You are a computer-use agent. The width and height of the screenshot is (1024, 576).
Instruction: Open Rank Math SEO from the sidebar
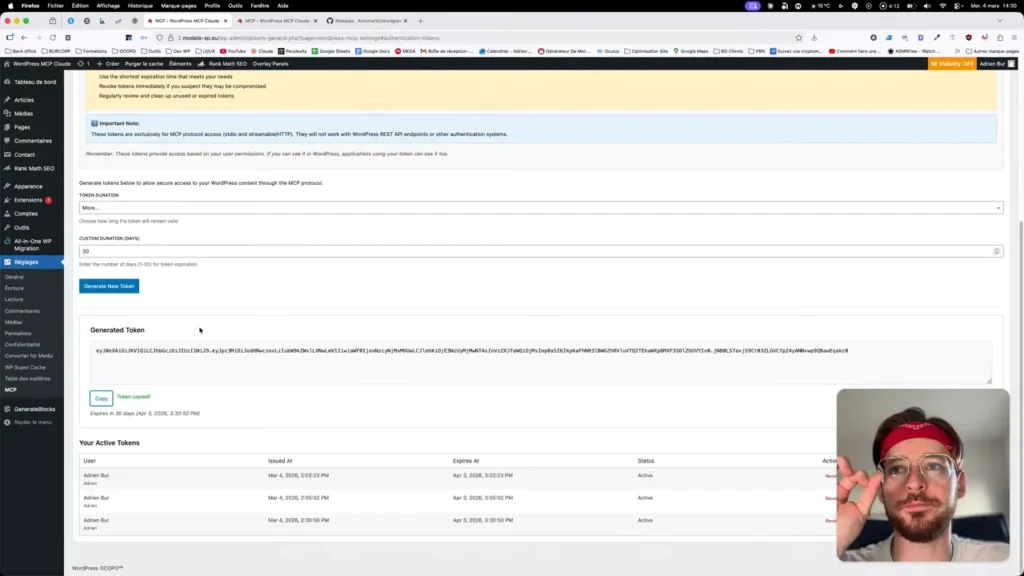pos(35,168)
